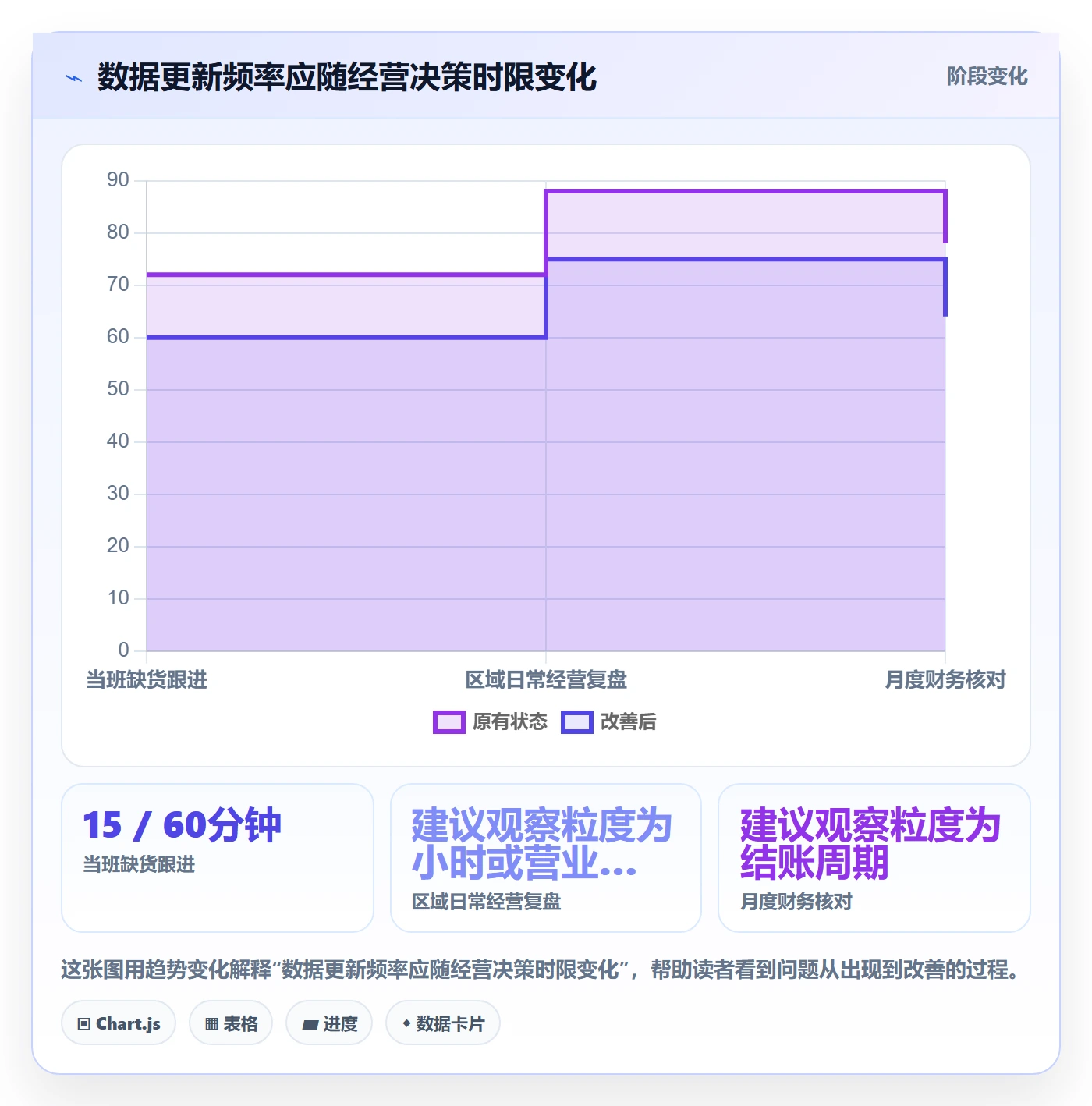Open the 15 / 60分钟 data card
Image resolution: width=1092 pixels, height=1106 pixels.
tap(218, 858)
